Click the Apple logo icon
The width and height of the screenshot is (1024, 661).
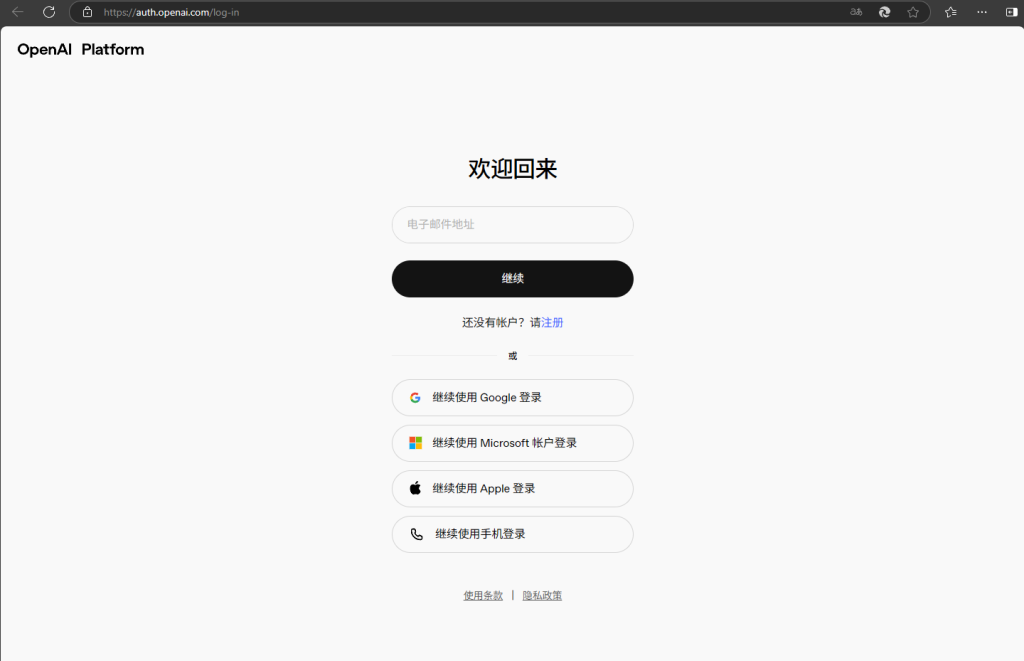[415, 488]
